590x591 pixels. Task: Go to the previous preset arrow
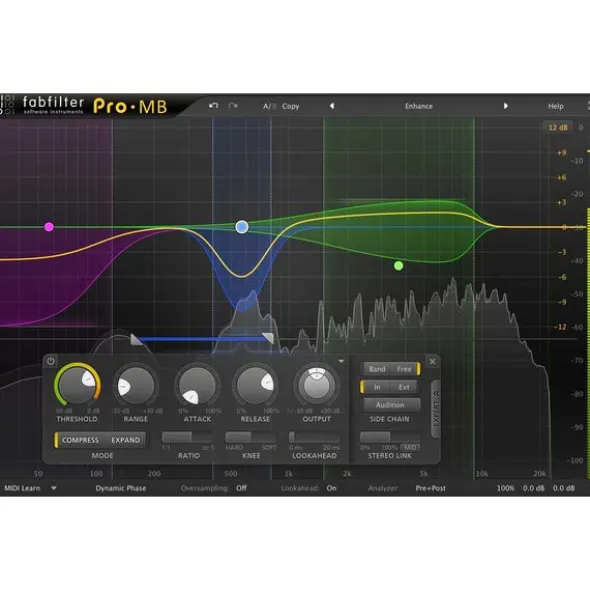point(332,106)
